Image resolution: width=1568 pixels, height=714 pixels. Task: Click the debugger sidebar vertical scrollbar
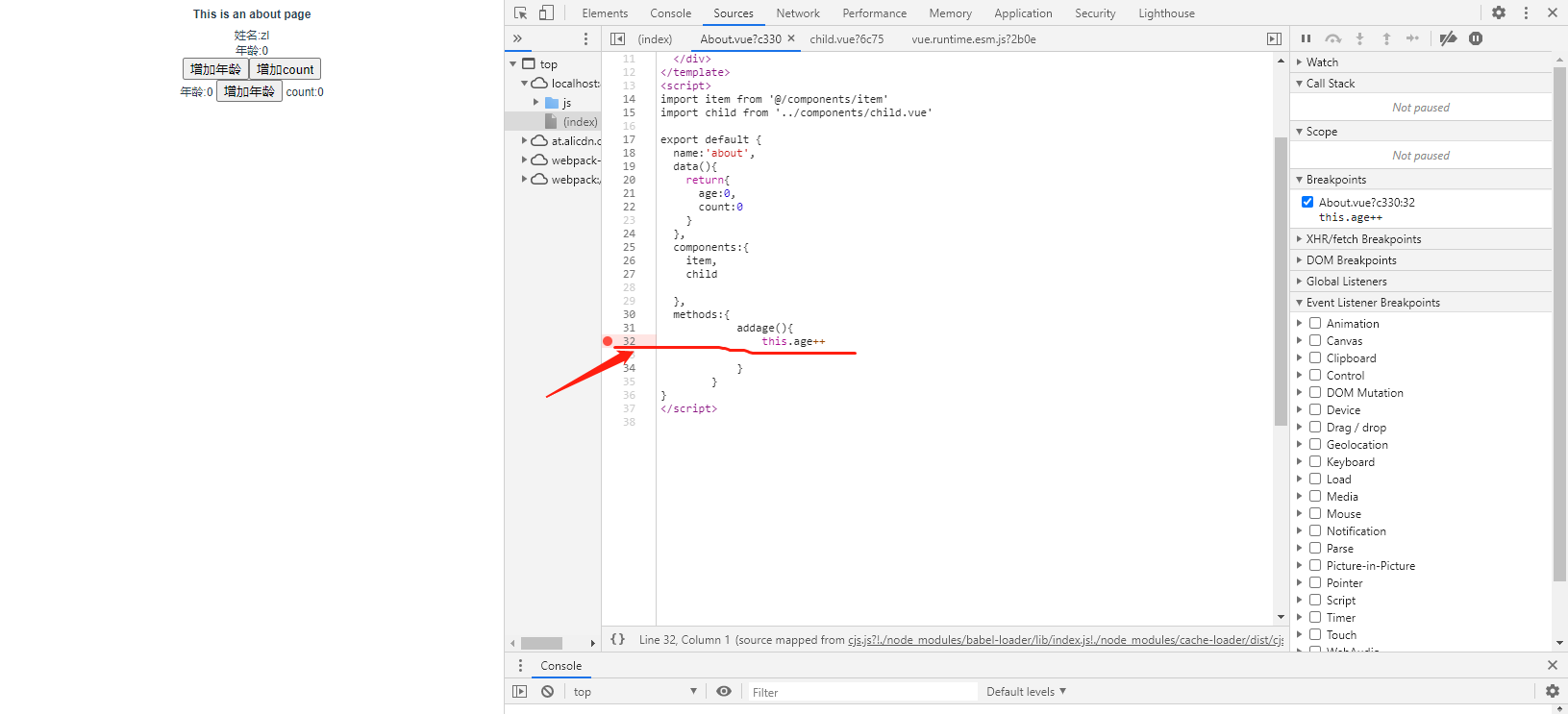click(1559, 325)
